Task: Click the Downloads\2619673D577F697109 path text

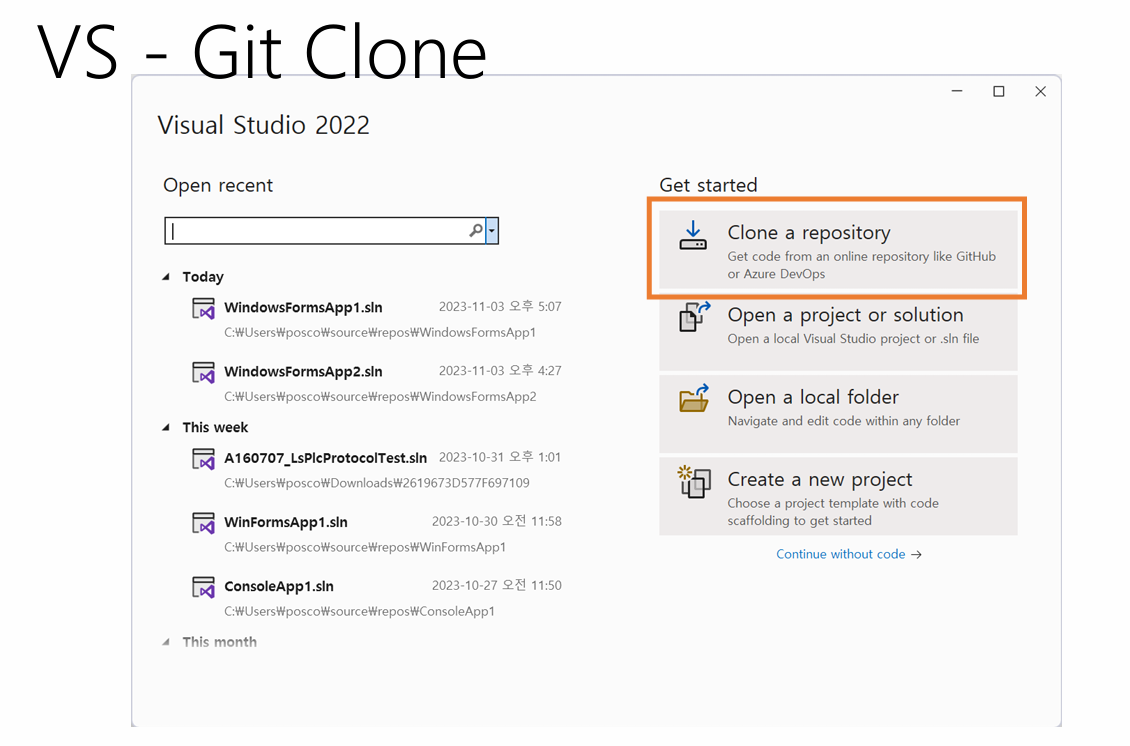Action: click(x=376, y=483)
